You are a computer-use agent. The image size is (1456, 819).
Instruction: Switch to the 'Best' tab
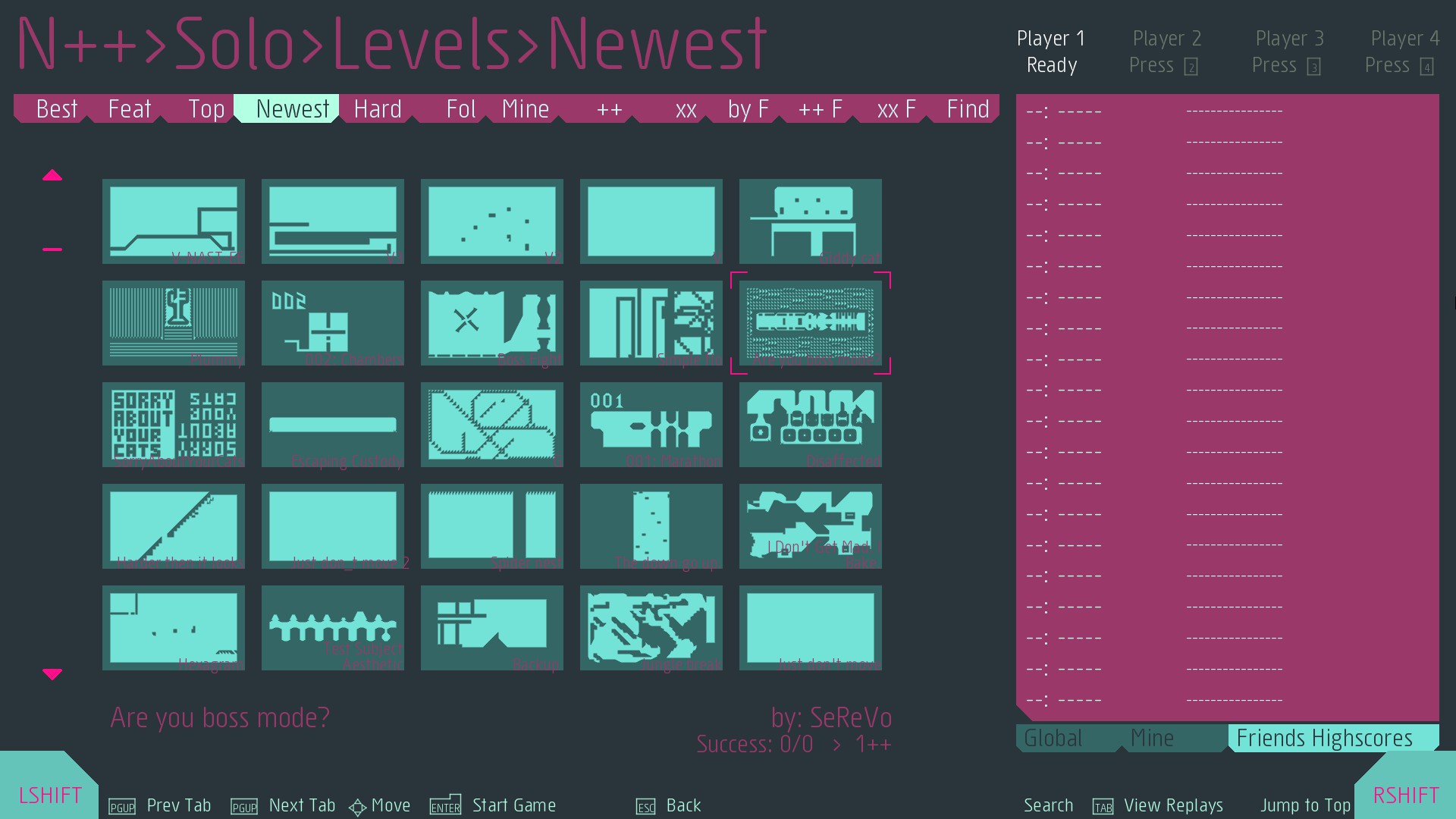point(55,109)
